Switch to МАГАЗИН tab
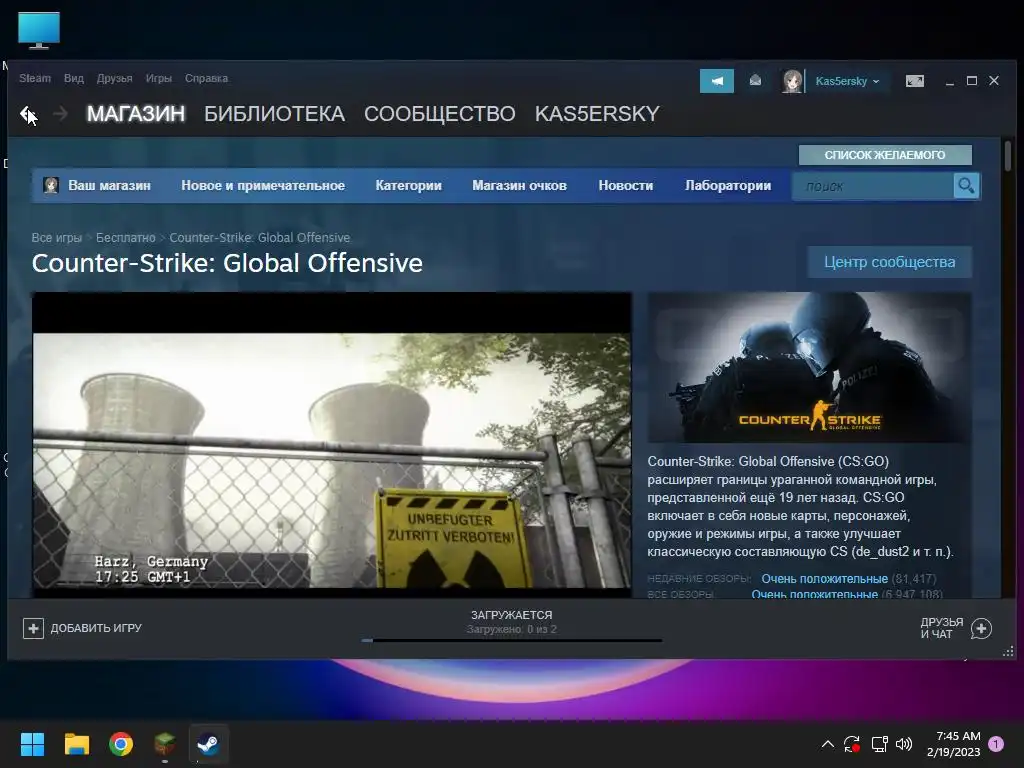 coord(136,114)
